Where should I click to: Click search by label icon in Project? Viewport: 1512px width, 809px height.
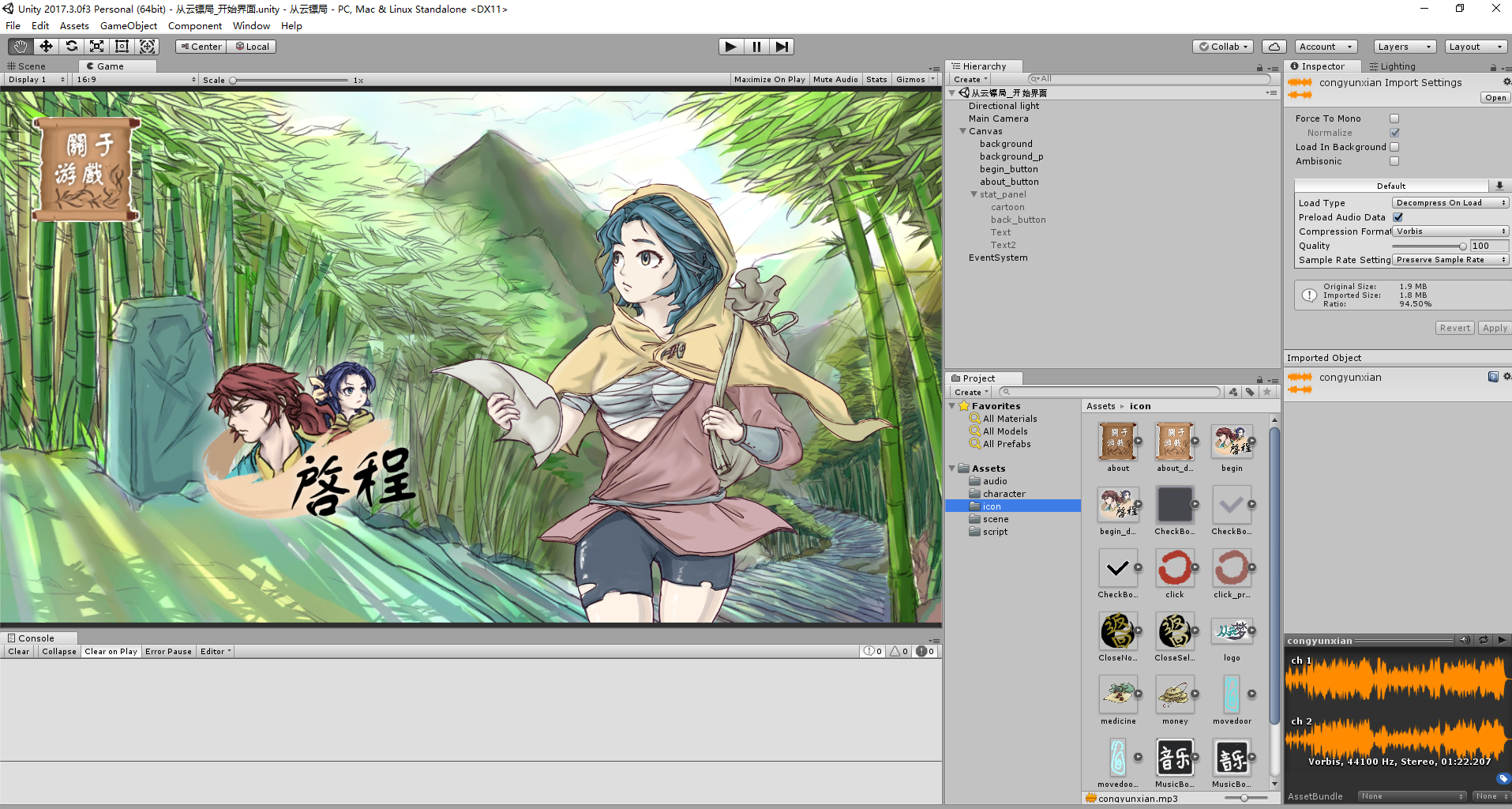click(1250, 392)
